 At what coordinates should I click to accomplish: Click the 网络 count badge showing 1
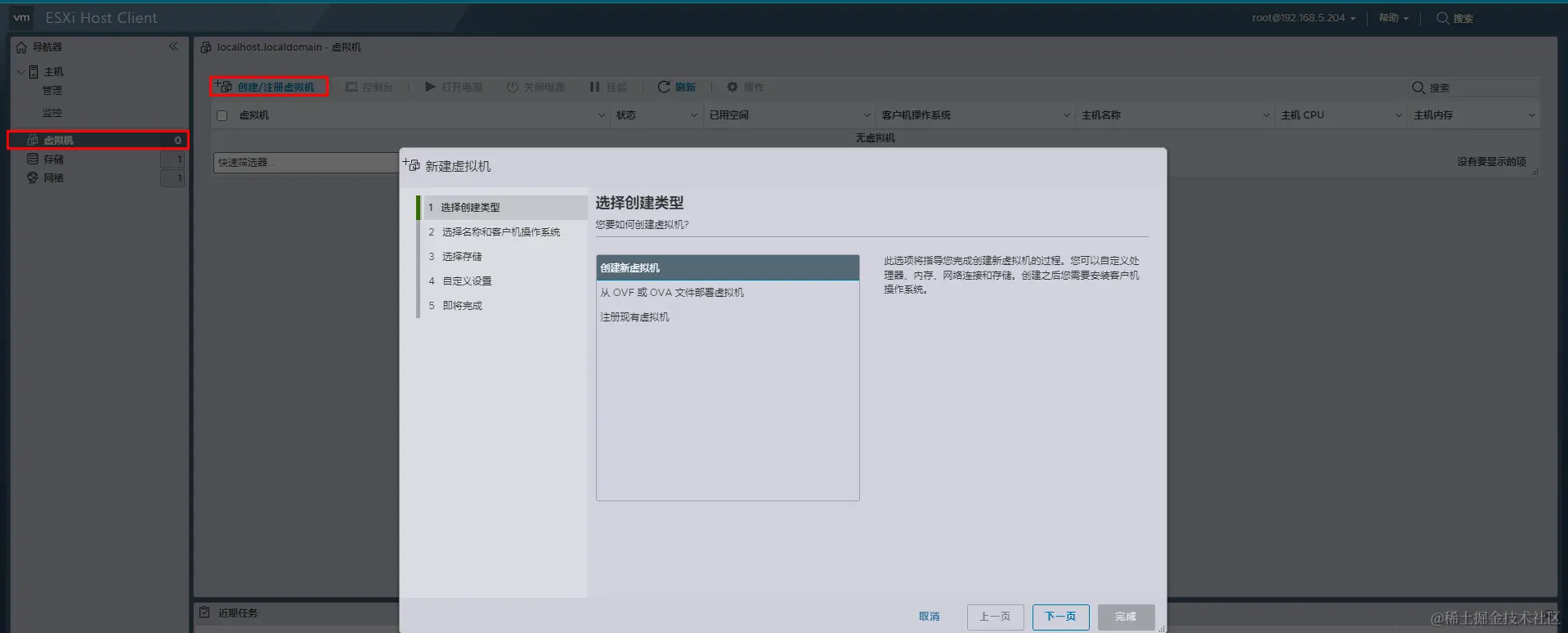[x=172, y=178]
